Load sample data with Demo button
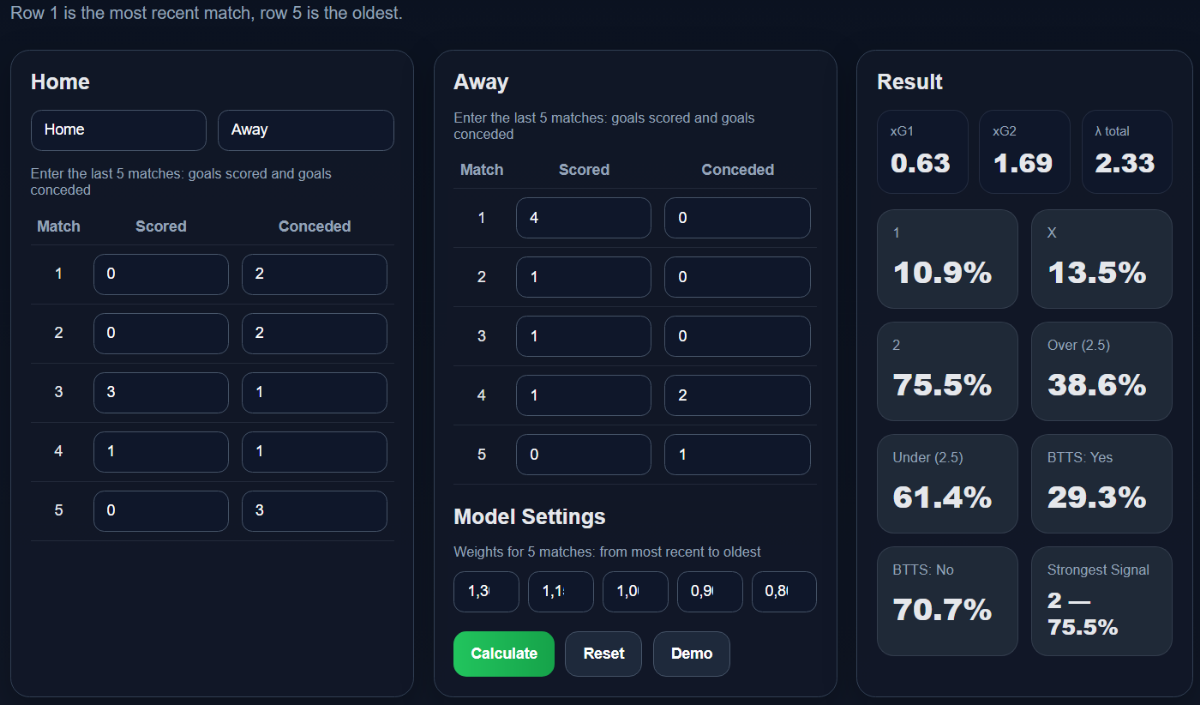This screenshot has height=705, width=1200. (x=691, y=654)
